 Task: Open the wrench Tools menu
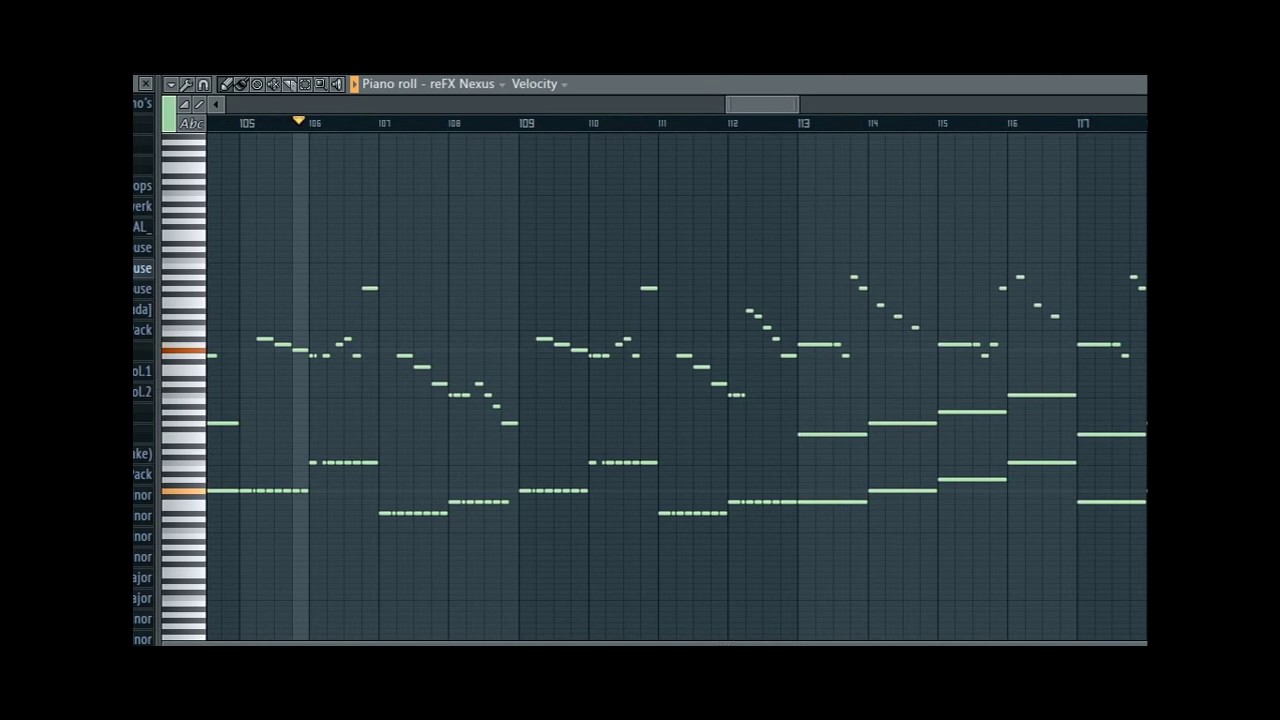click(x=187, y=85)
